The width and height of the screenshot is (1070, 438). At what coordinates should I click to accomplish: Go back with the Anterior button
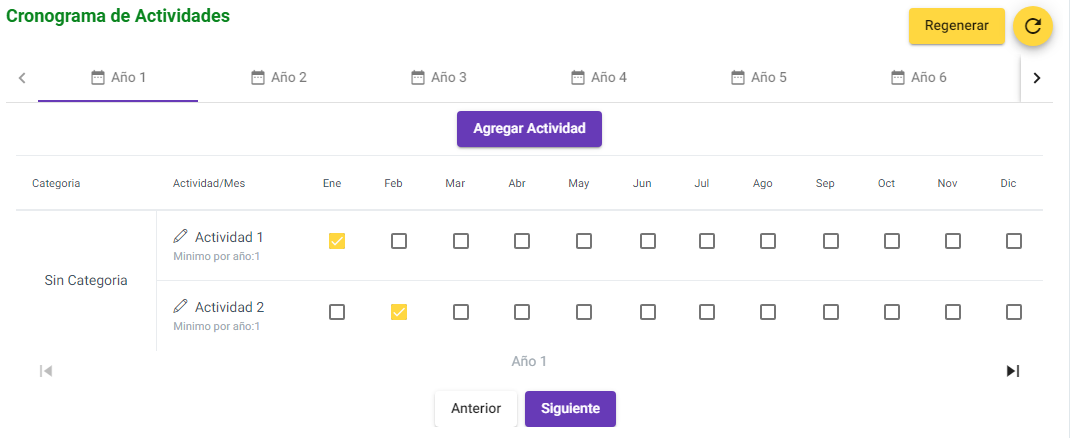[x=476, y=409]
